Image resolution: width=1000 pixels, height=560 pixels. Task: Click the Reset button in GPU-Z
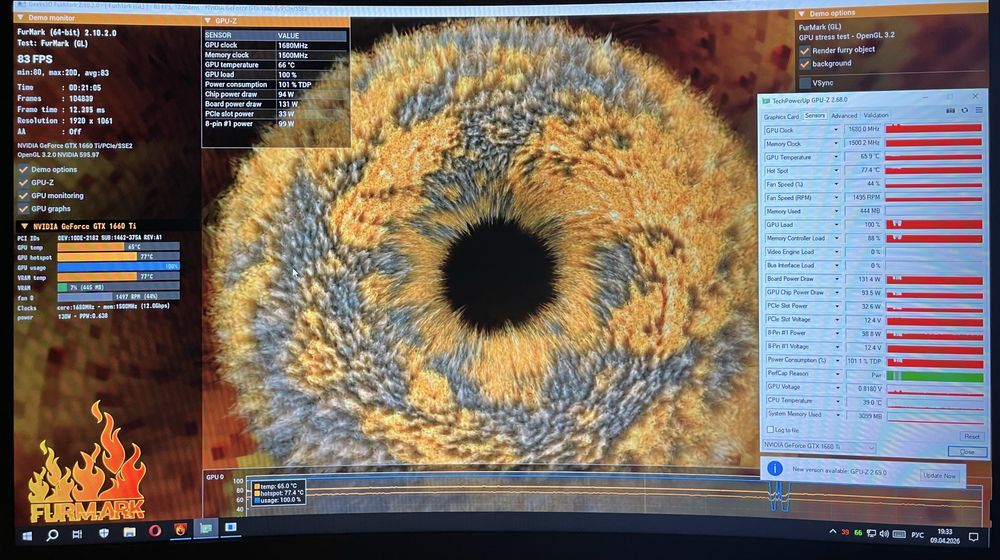(x=971, y=436)
